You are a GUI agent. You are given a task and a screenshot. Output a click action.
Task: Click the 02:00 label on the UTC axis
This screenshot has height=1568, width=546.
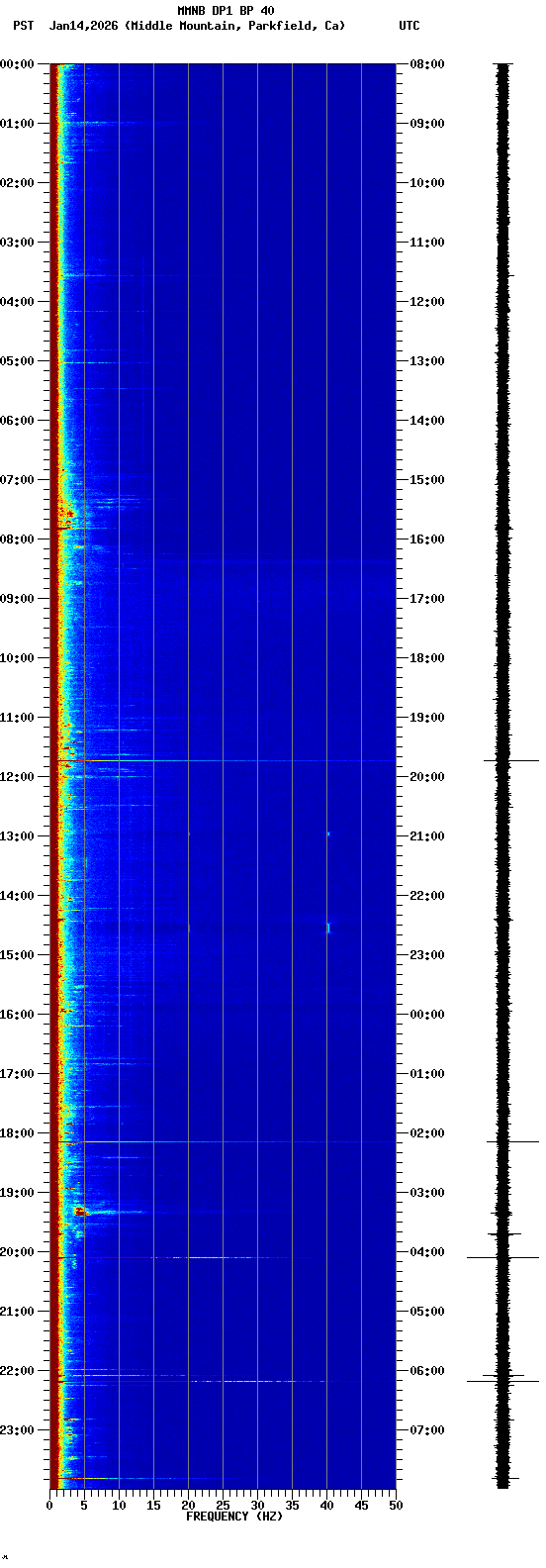point(427,1133)
